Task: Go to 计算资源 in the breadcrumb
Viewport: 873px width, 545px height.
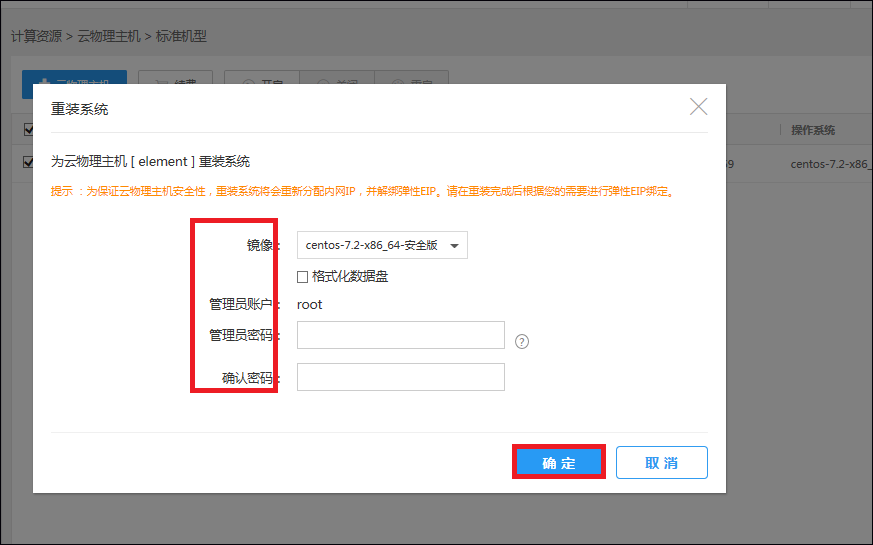Action: point(36,36)
